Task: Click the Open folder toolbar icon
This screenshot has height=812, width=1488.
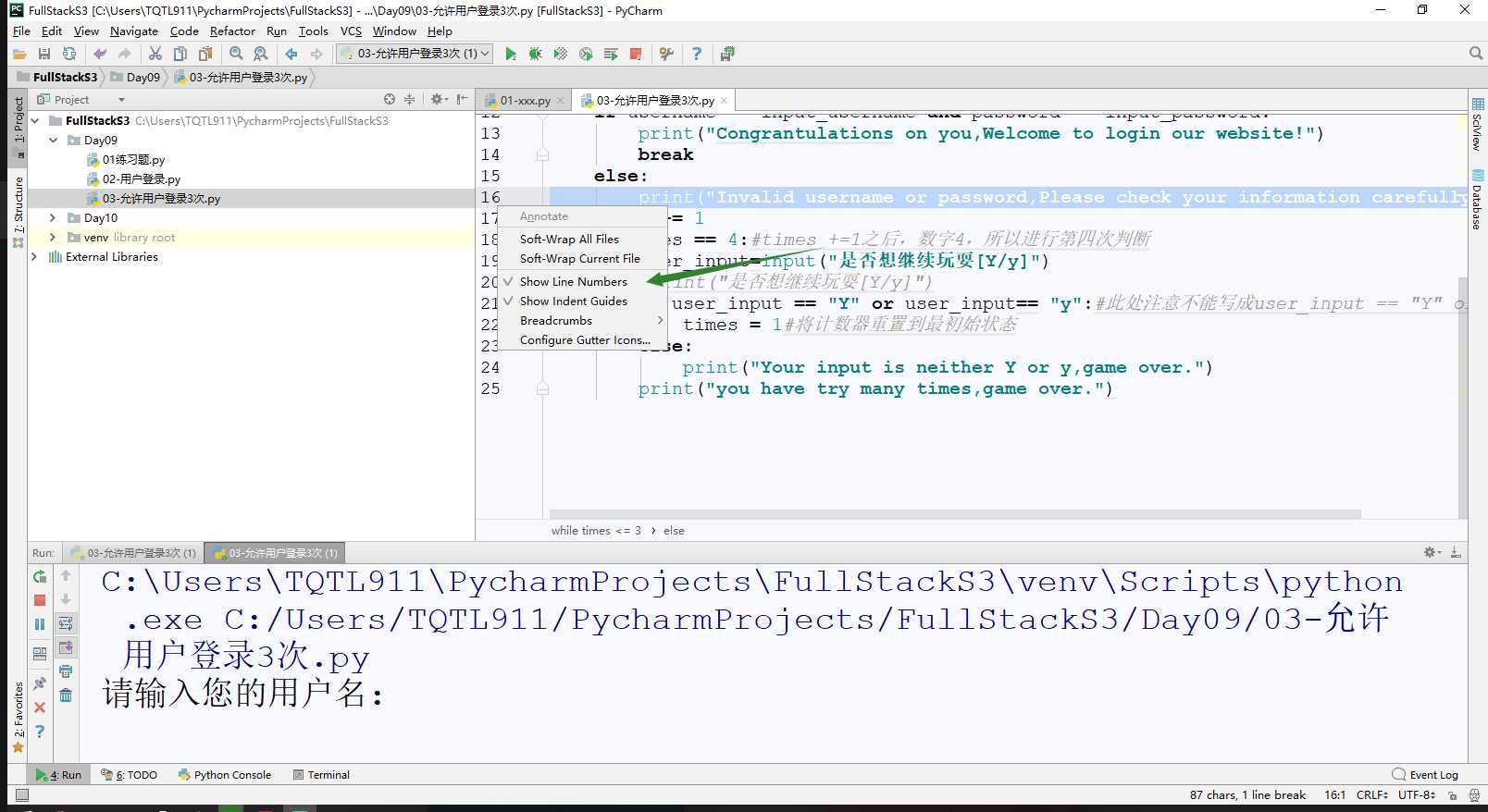Action: coord(19,54)
